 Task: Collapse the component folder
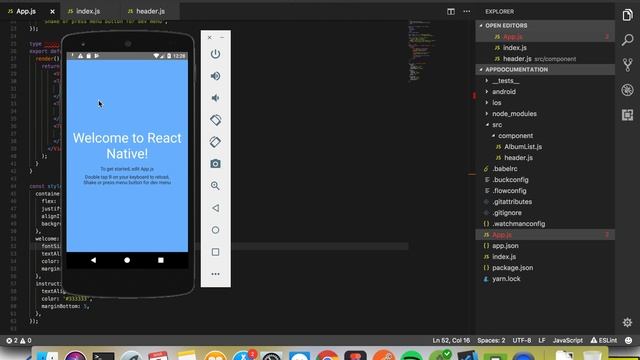pyautogui.click(x=545, y=136)
